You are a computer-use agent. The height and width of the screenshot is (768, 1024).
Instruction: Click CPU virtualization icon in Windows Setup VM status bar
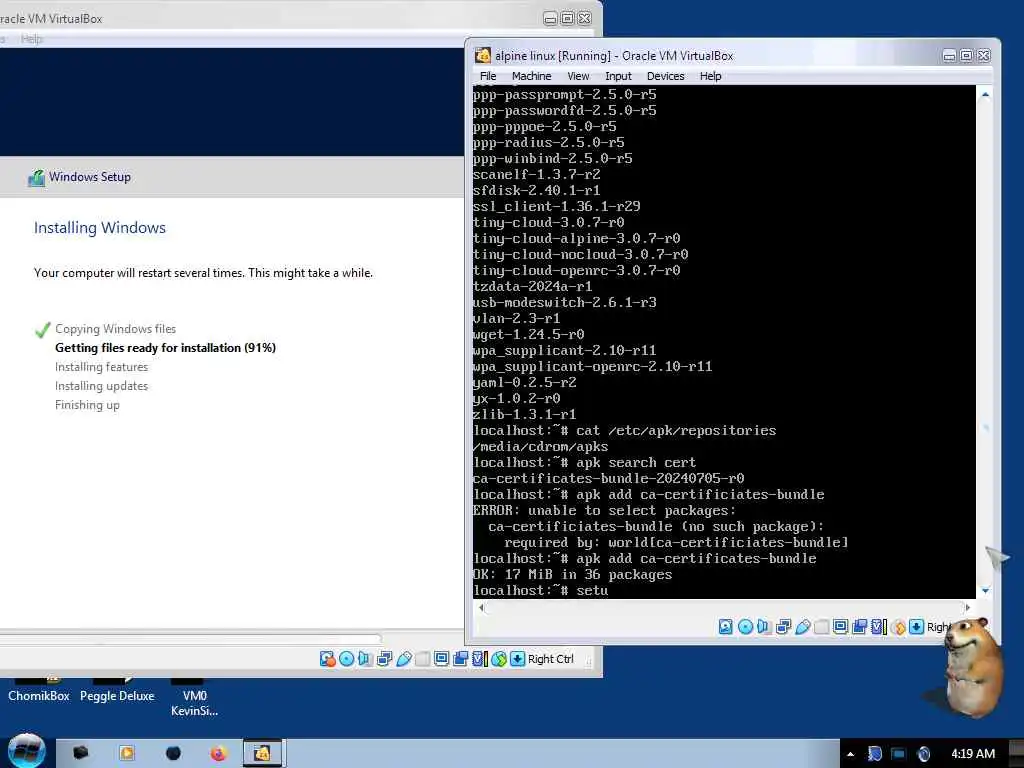480,659
